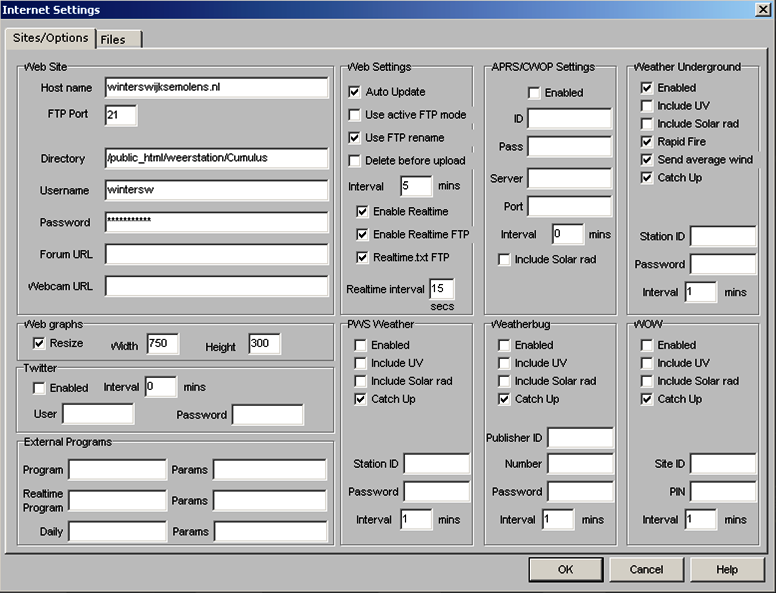The width and height of the screenshot is (776, 593).
Task: Uncheck Web graphs Resize checkbox
Action: (39, 343)
